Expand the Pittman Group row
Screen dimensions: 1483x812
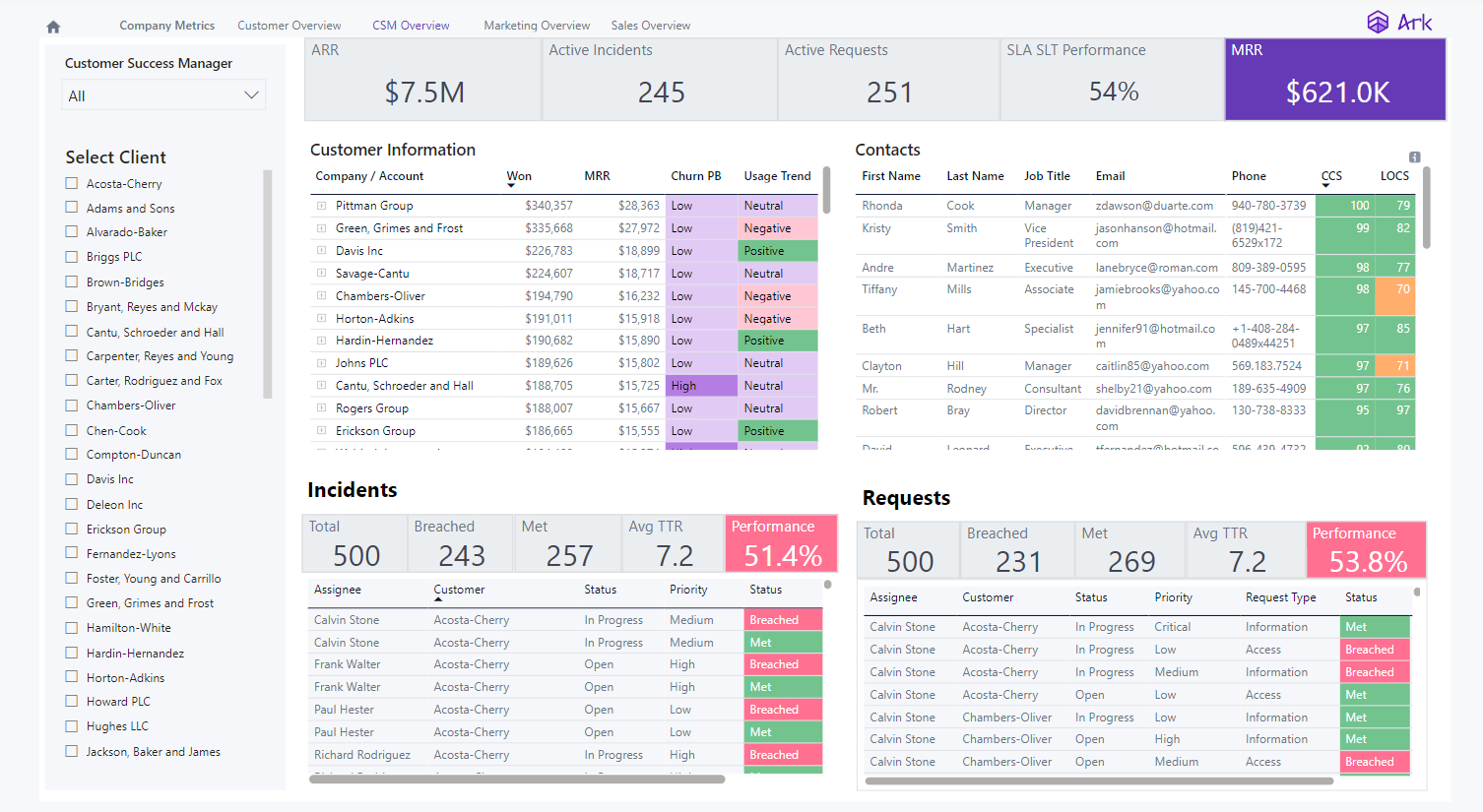click(319, 206)
